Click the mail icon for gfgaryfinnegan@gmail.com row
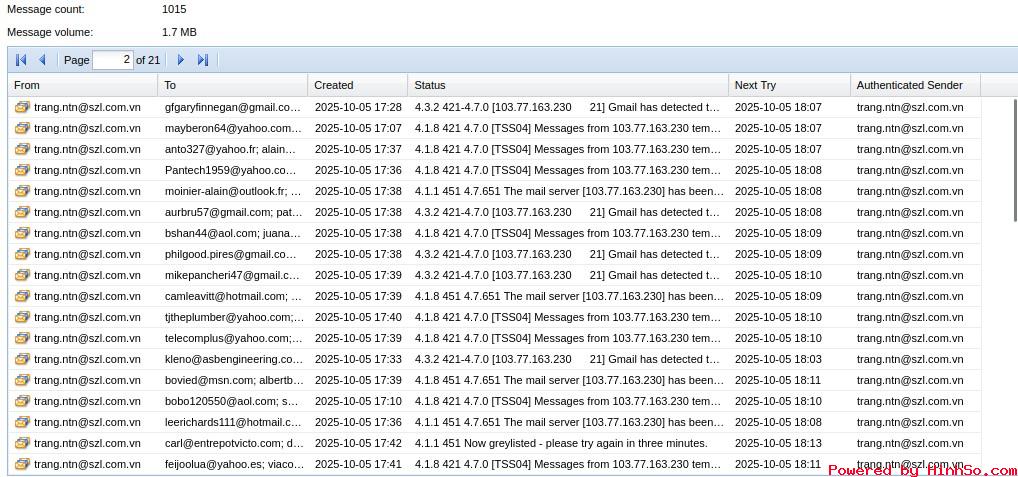This screenshot has width=1018, height=477. (22, 107)
